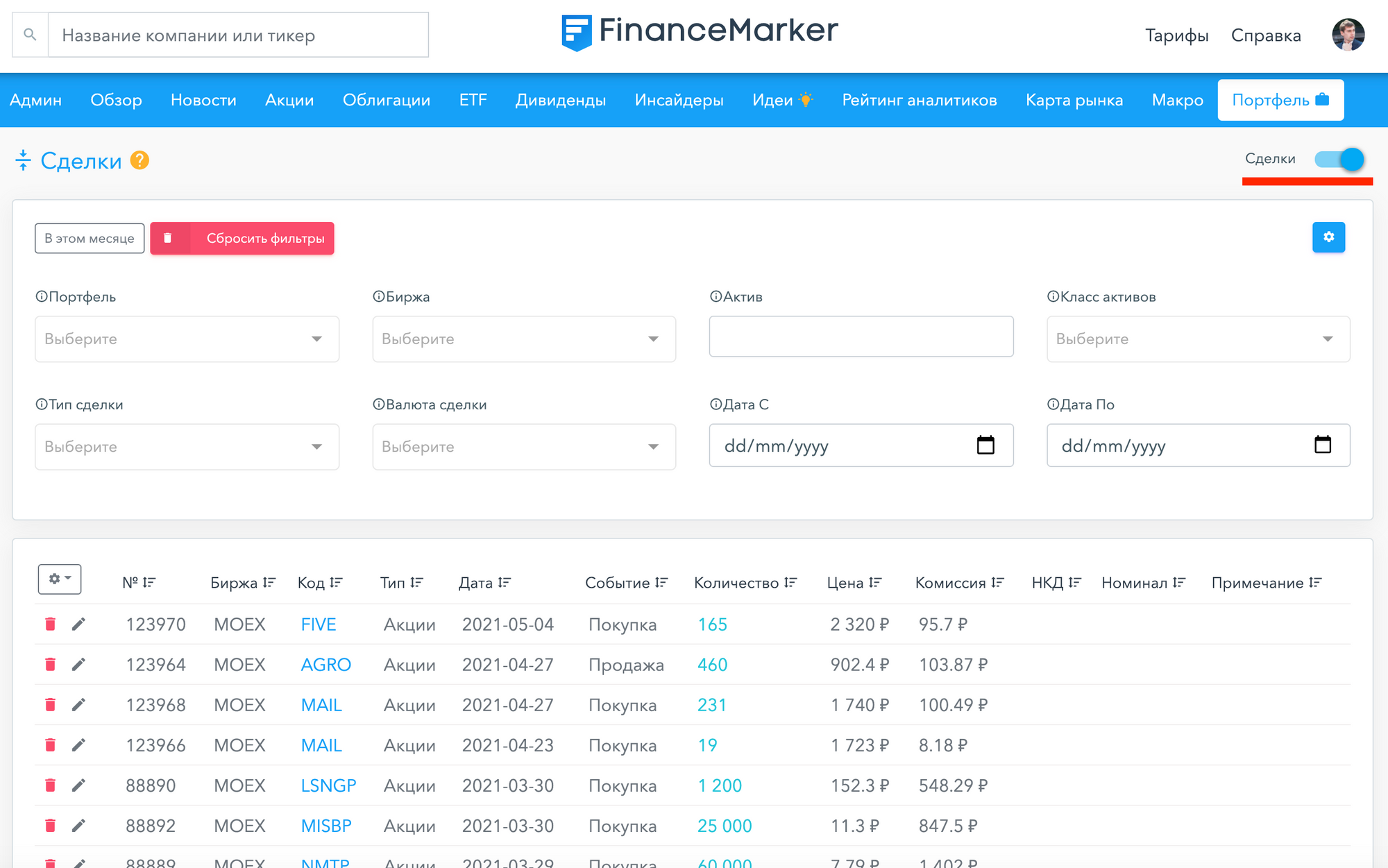Edit deal 88892 with pencil icon
Viewport: 1388px width, 868px height.
(x=78, y=825)
